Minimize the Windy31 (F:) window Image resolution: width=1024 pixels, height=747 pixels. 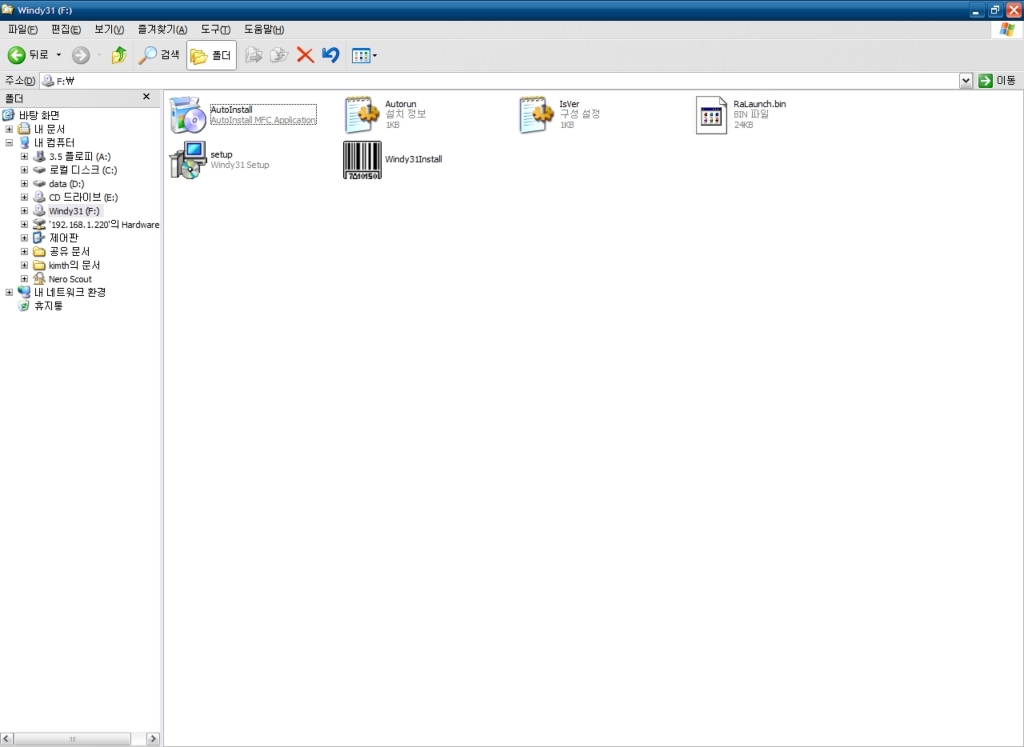click(976, 10)
